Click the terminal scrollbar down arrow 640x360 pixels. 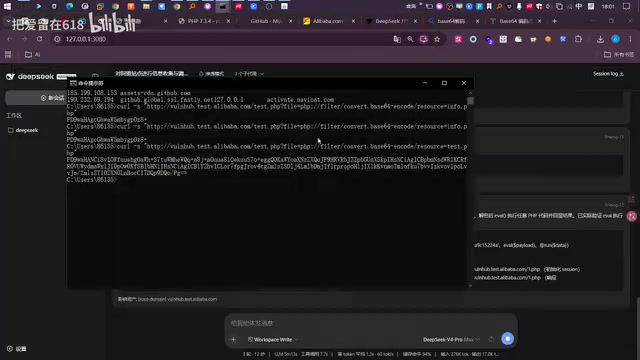coord(470,286)
